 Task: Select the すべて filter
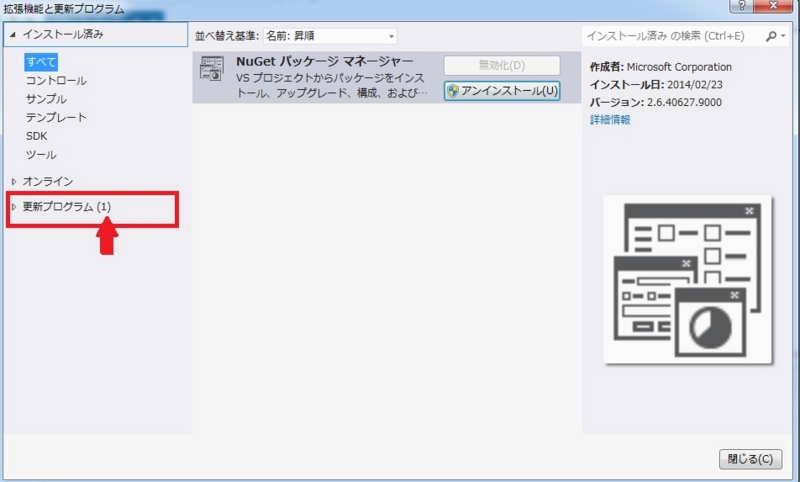41,62
